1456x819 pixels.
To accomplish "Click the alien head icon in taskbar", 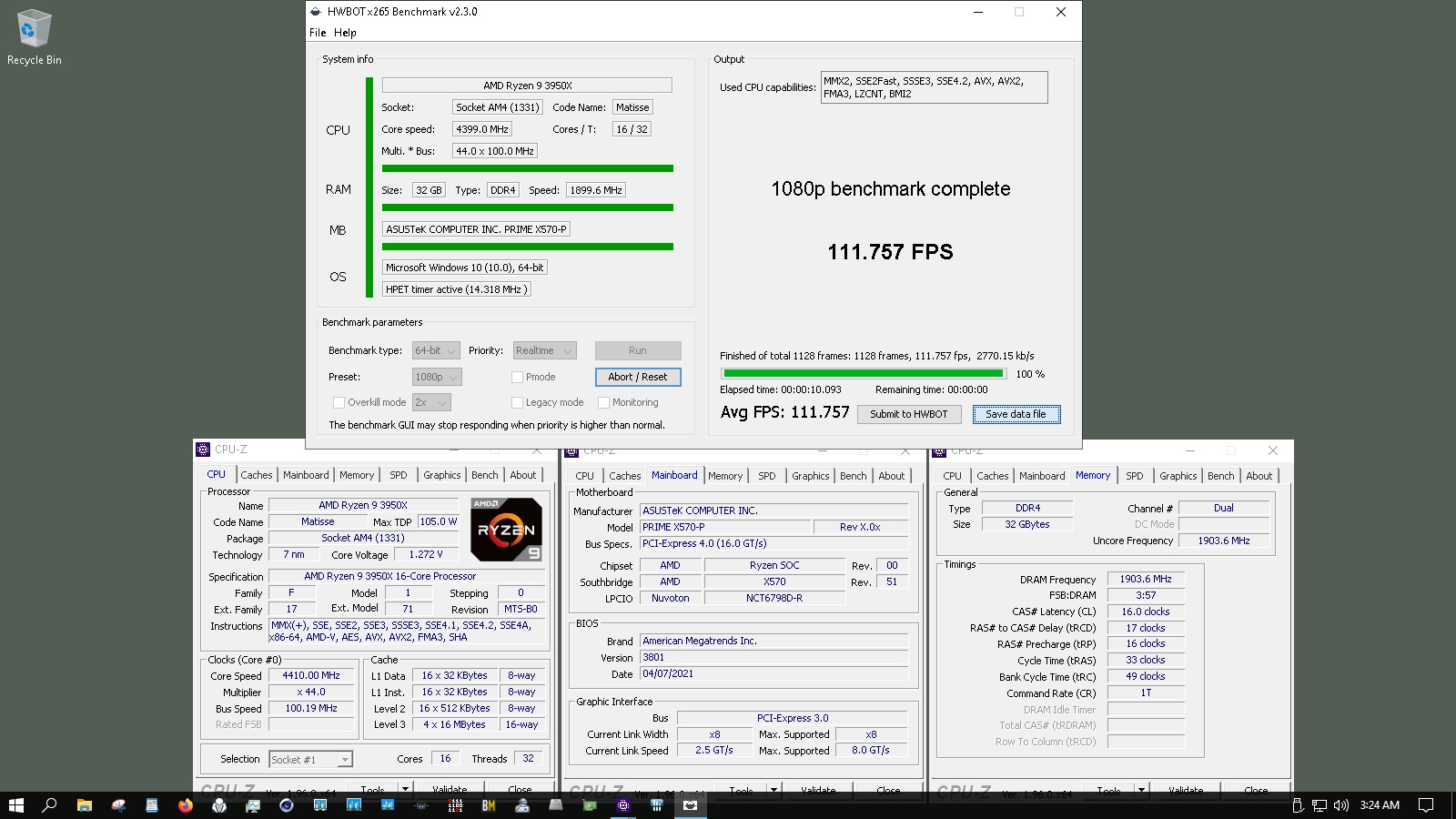I will pyautogui.click(x=219, y=805).
